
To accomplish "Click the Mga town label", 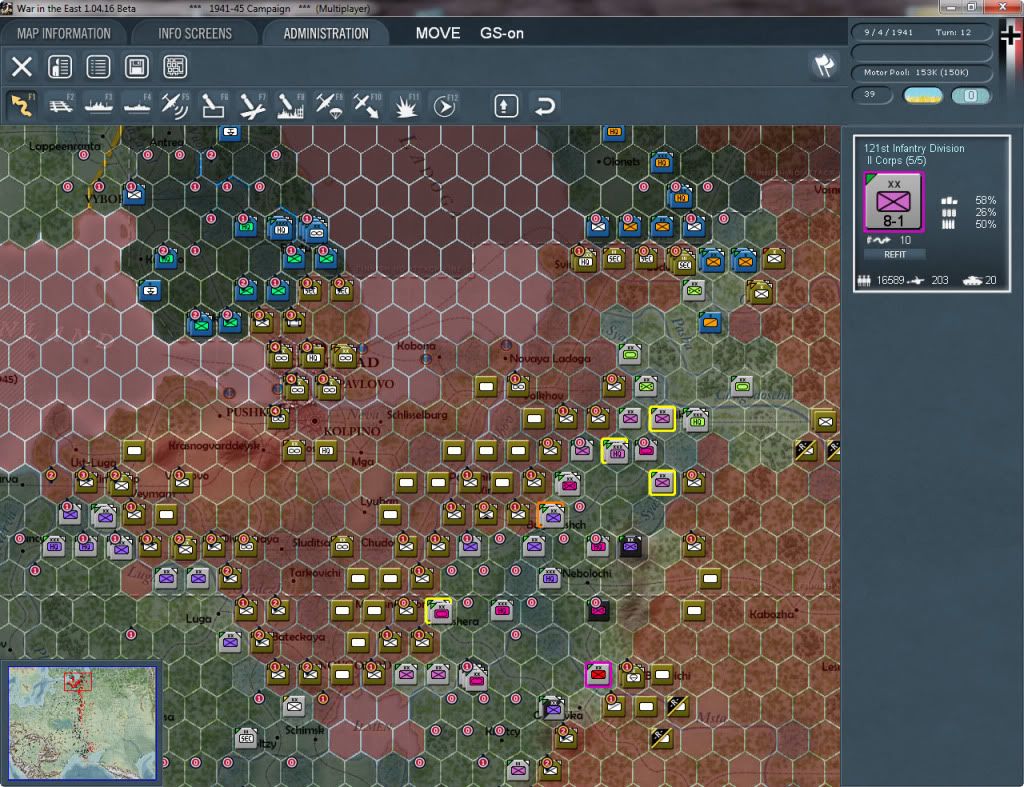I will 362,461.
